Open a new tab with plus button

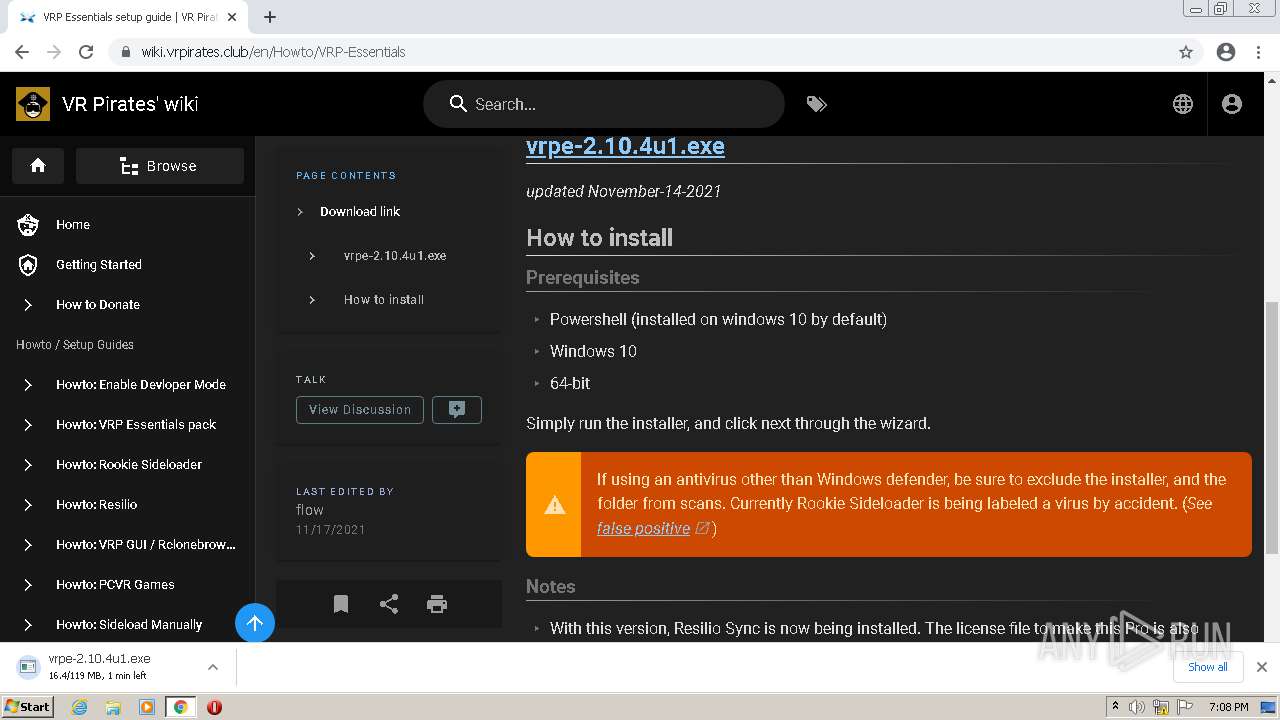[x=270, y=17]
